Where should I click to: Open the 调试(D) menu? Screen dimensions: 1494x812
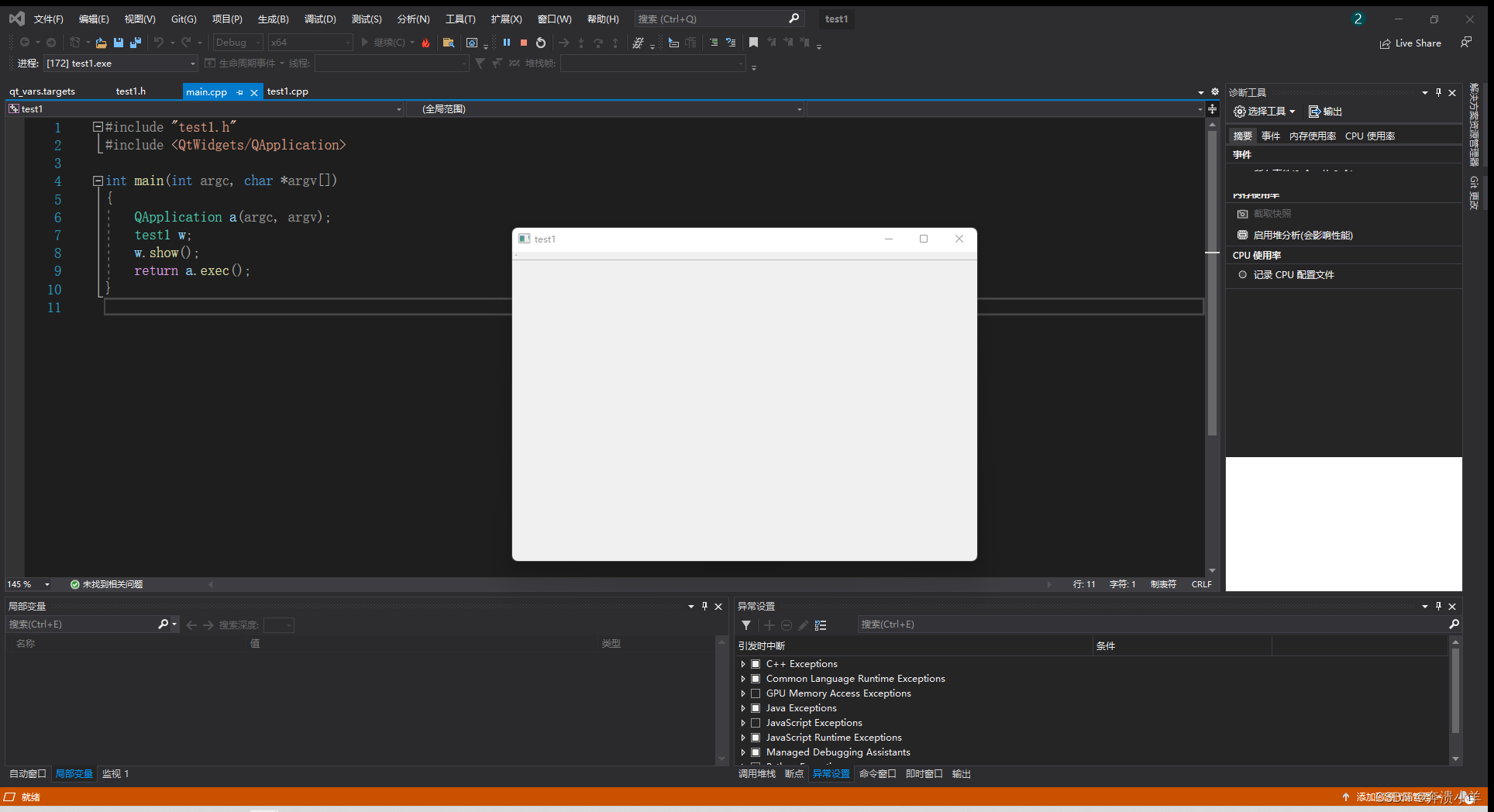(320, 19)
